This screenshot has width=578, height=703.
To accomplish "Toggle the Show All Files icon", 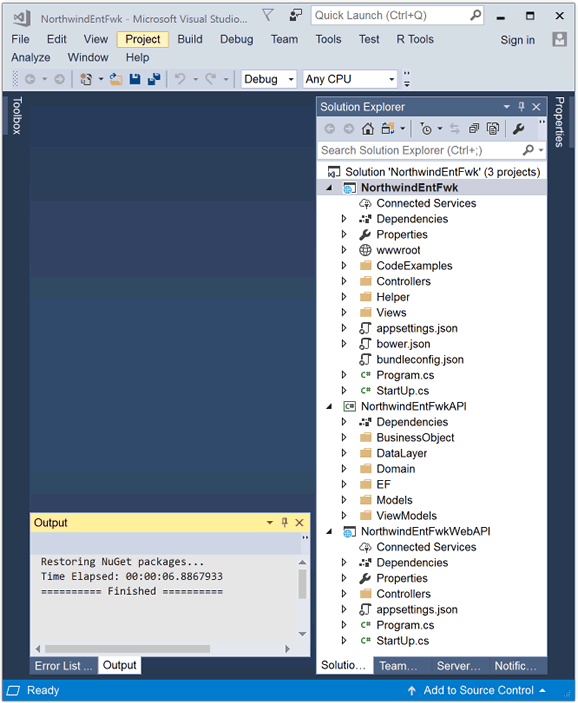I will (x=493, y=129).
